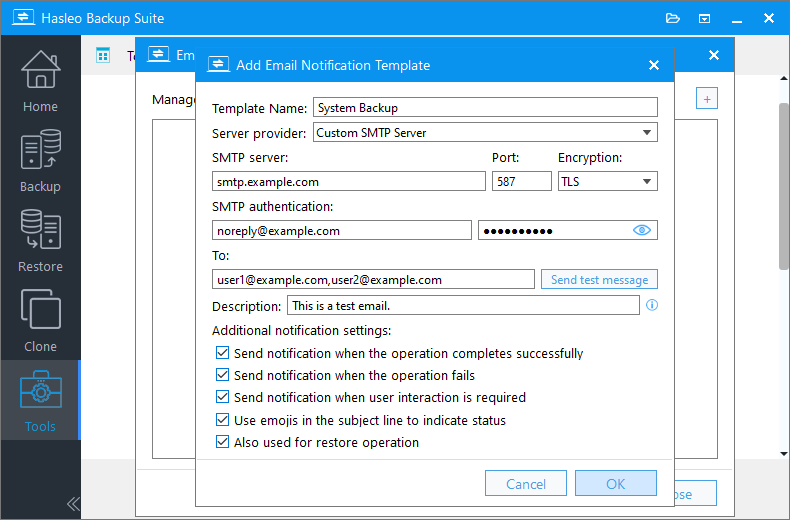Expand the Server provider dropdown
The height and width of the screenshot is (520, 790).
(x=647, y=133)
